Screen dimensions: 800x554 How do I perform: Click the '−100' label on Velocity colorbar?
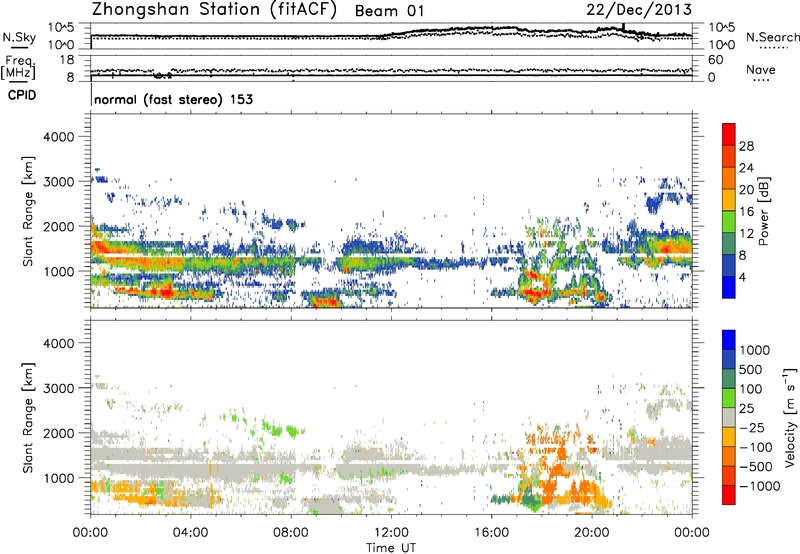[x=756, y=447]
